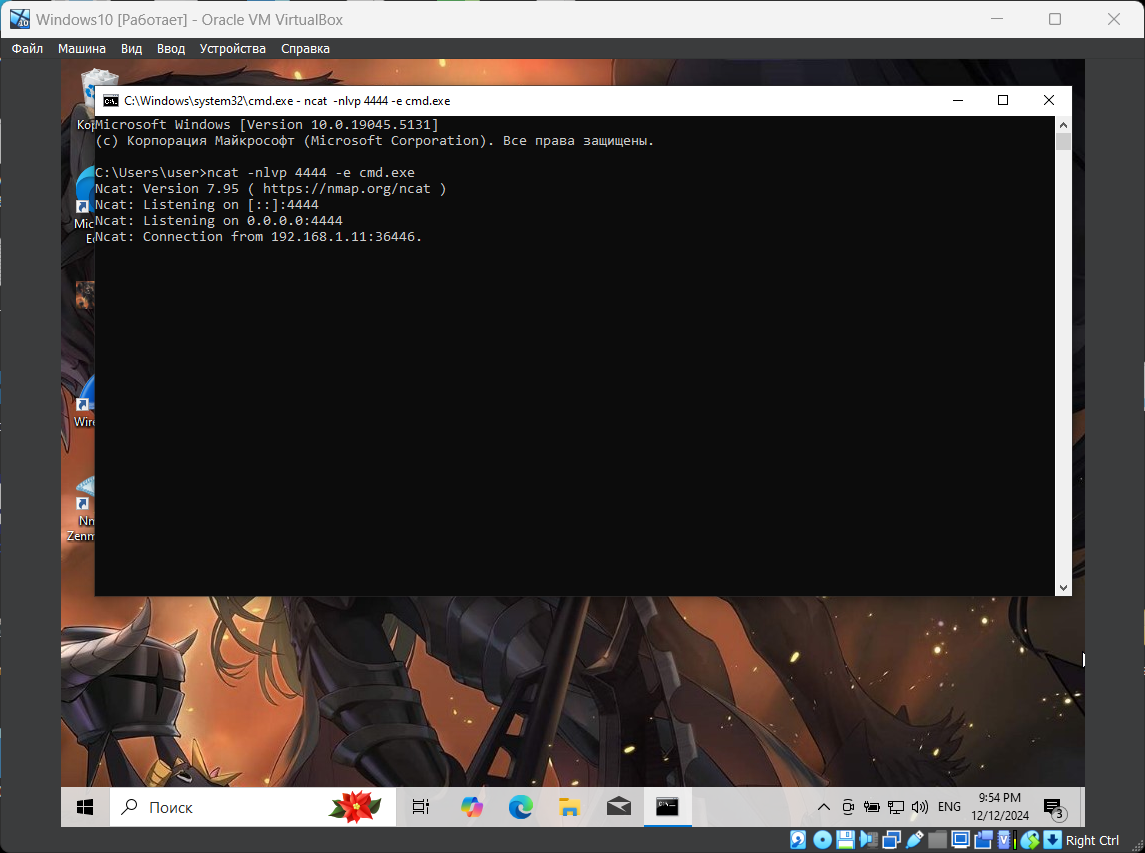
Task: Open the Action Center notifications icon
Action: pyautogui.click(x=1054, y=808)
